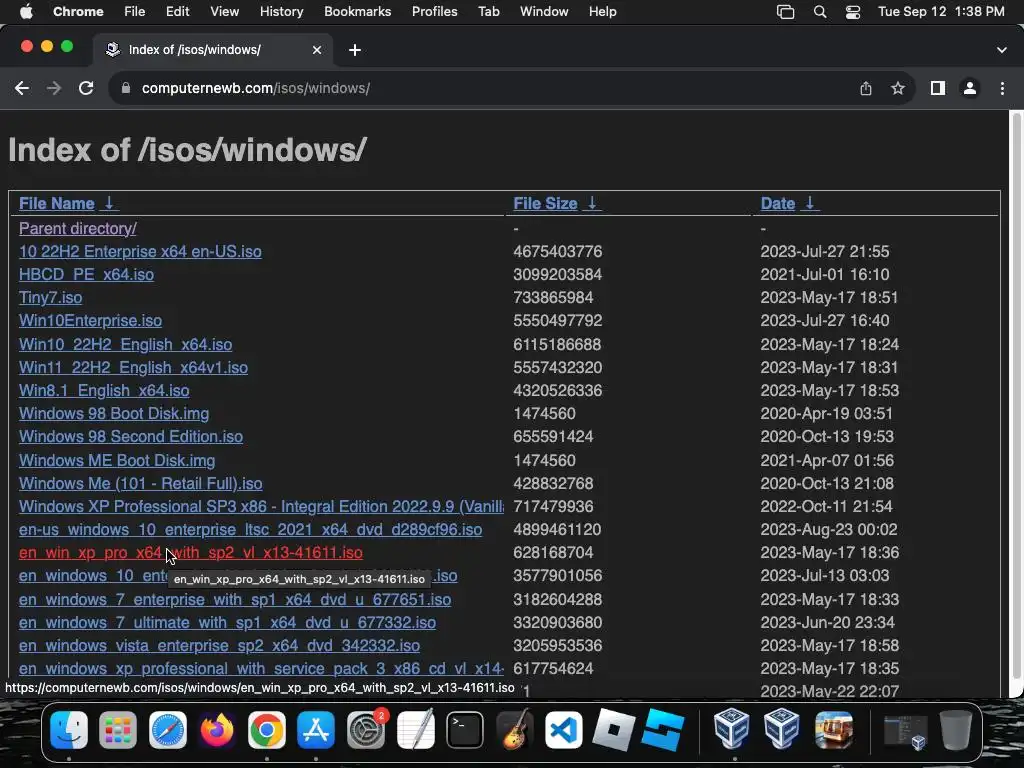Download en_windows_vista_enterprise_sp2 iso
Image resolution: width=1024 pixels, height=768 pixels.
pyautogui.click(x=219, y=646)
